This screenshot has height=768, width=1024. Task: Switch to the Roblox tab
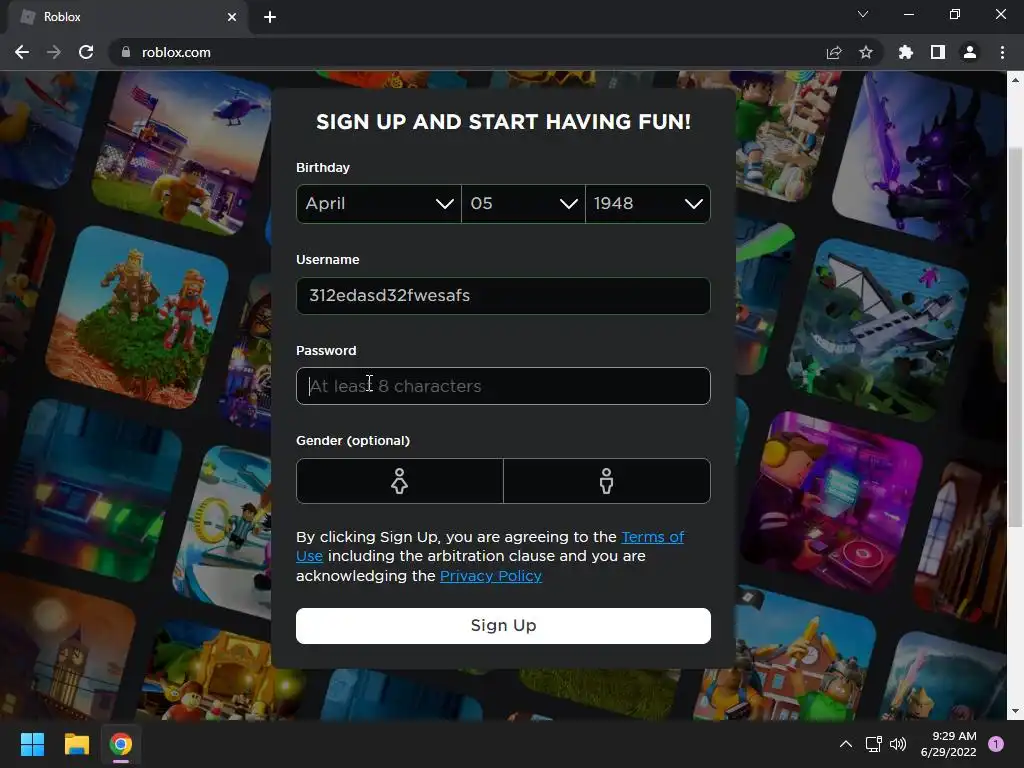tap(127, 17)
